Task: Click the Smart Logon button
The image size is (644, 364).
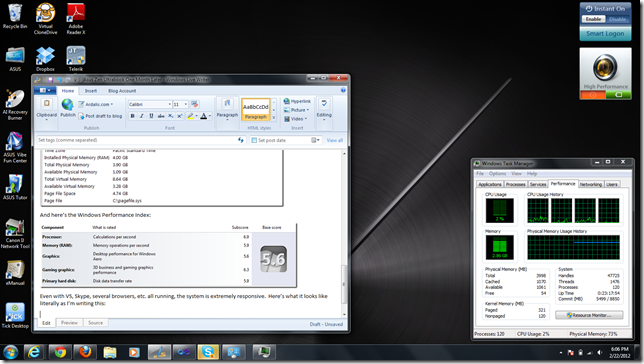Action: pos(605,34)
